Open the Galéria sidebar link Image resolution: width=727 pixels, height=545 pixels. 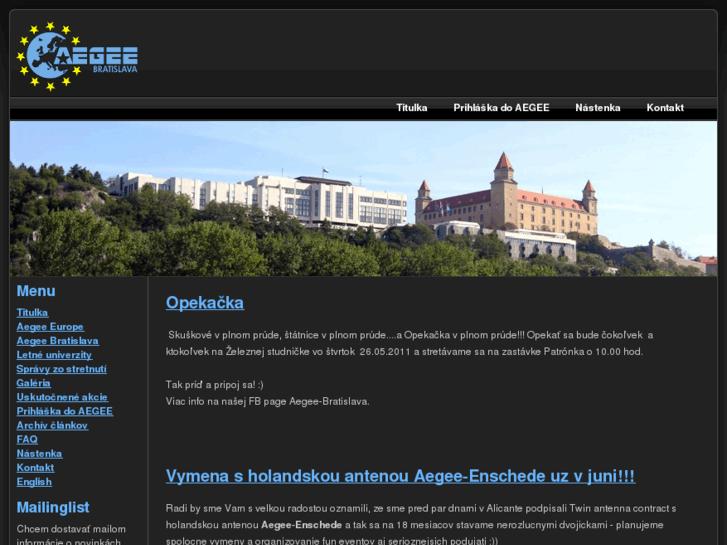pos(33,383)
